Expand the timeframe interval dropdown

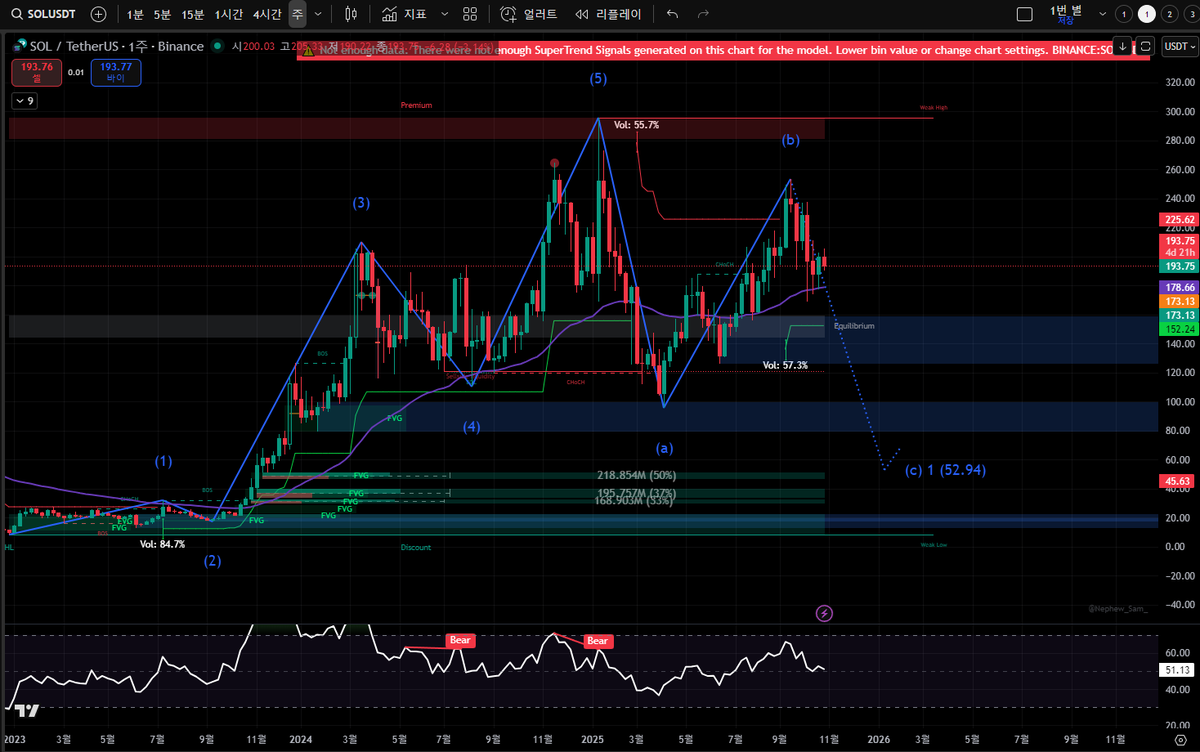point(318,15)
